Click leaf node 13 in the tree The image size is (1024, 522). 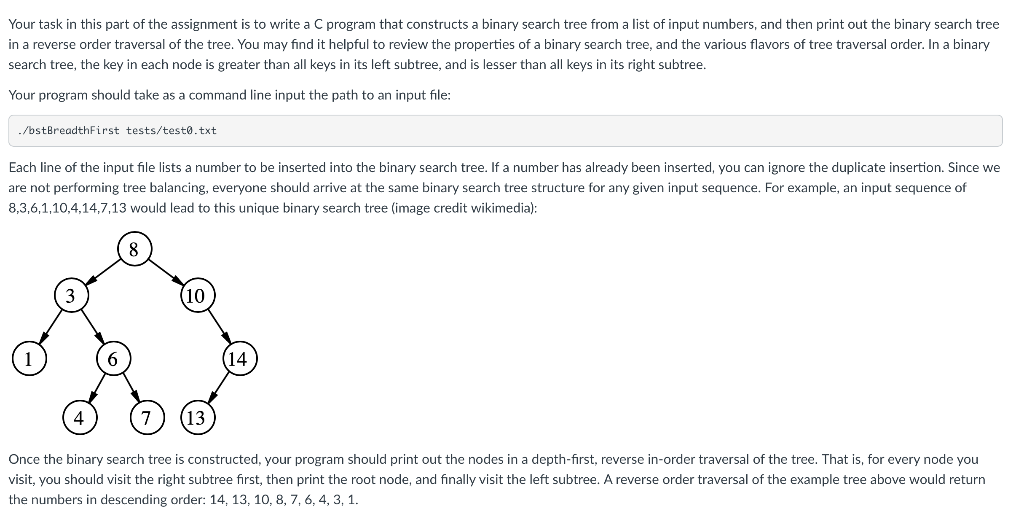coord(196,418)
